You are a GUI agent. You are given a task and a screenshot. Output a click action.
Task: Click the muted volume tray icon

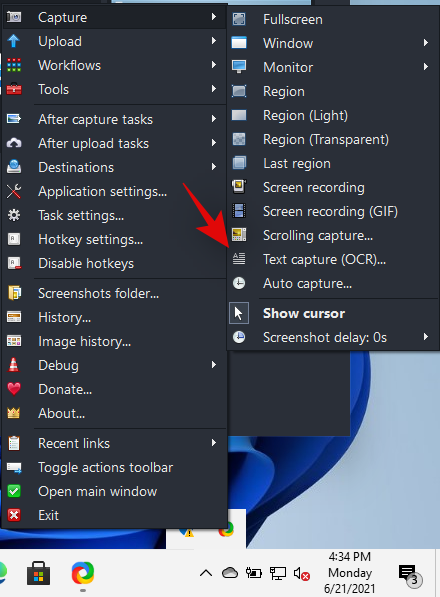pos(301,573)
